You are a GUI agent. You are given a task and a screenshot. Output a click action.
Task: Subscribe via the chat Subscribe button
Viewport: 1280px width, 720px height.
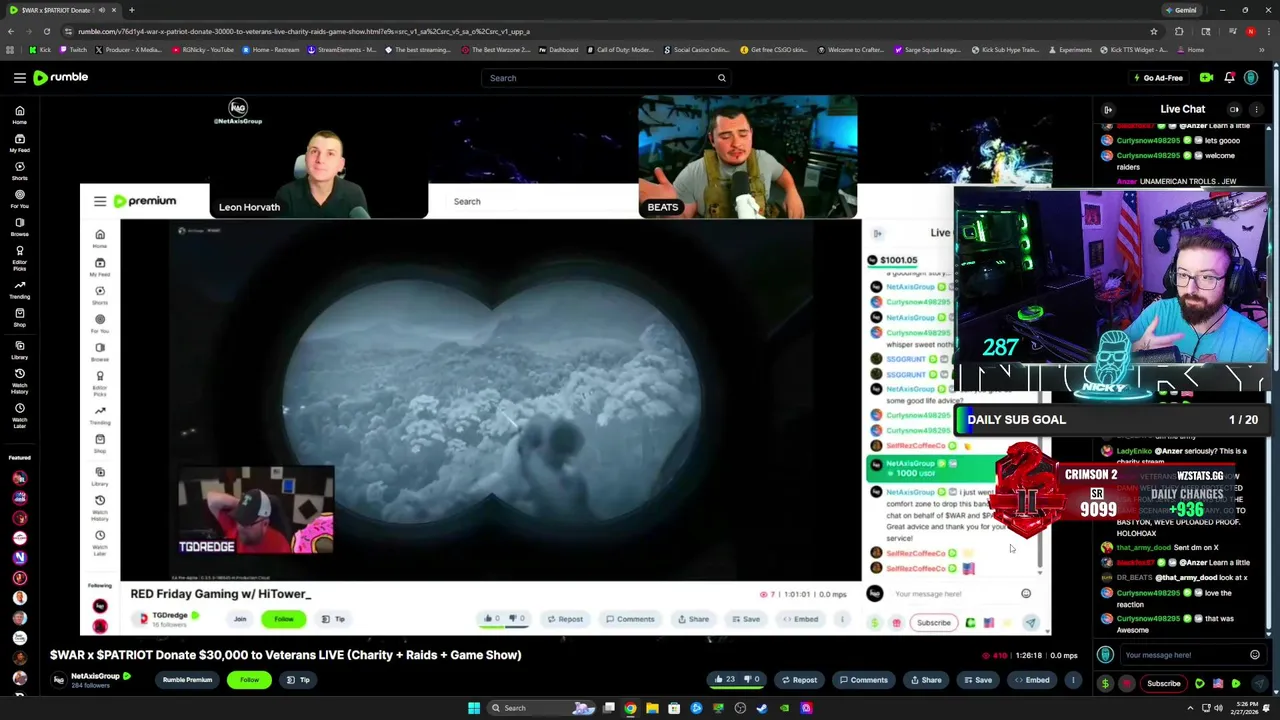pos(1163,684)
